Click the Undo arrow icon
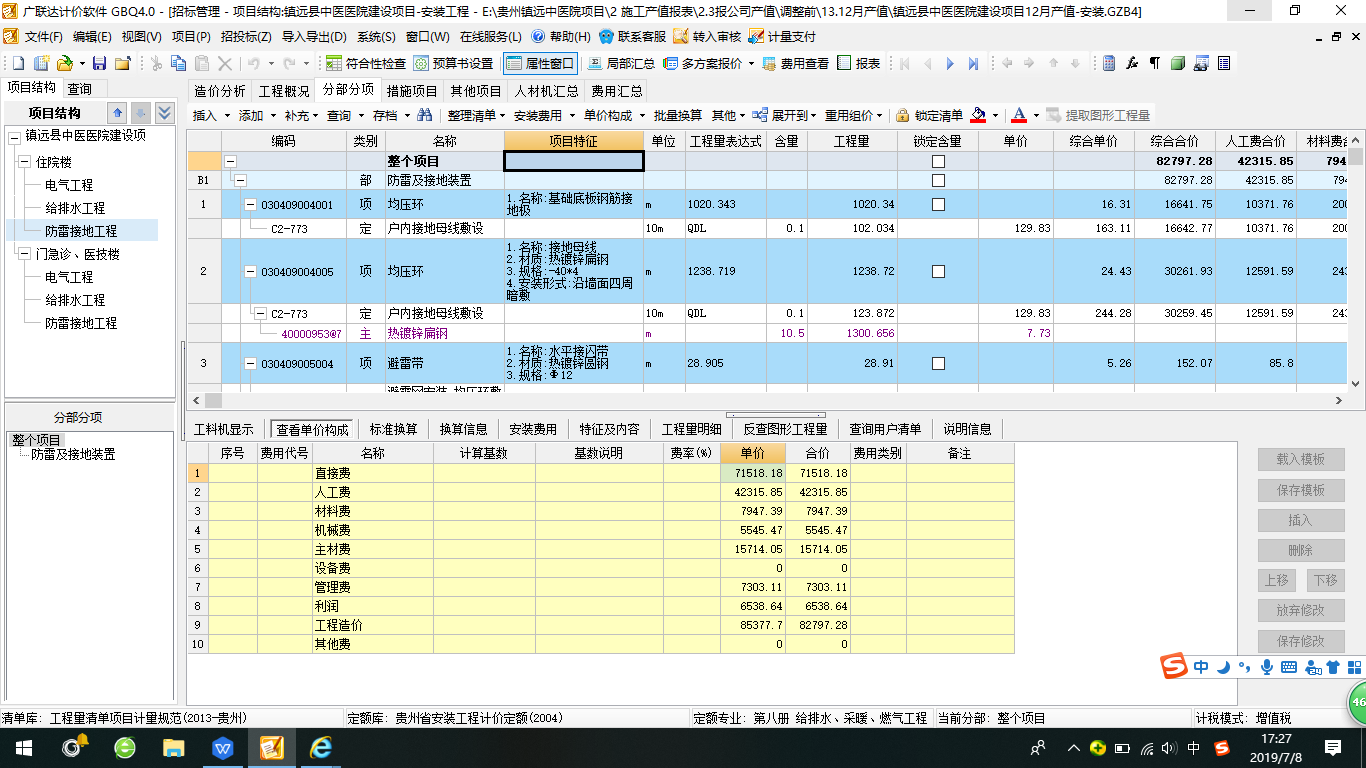The height and width of the screenshot is (768, 1366). 252,63
